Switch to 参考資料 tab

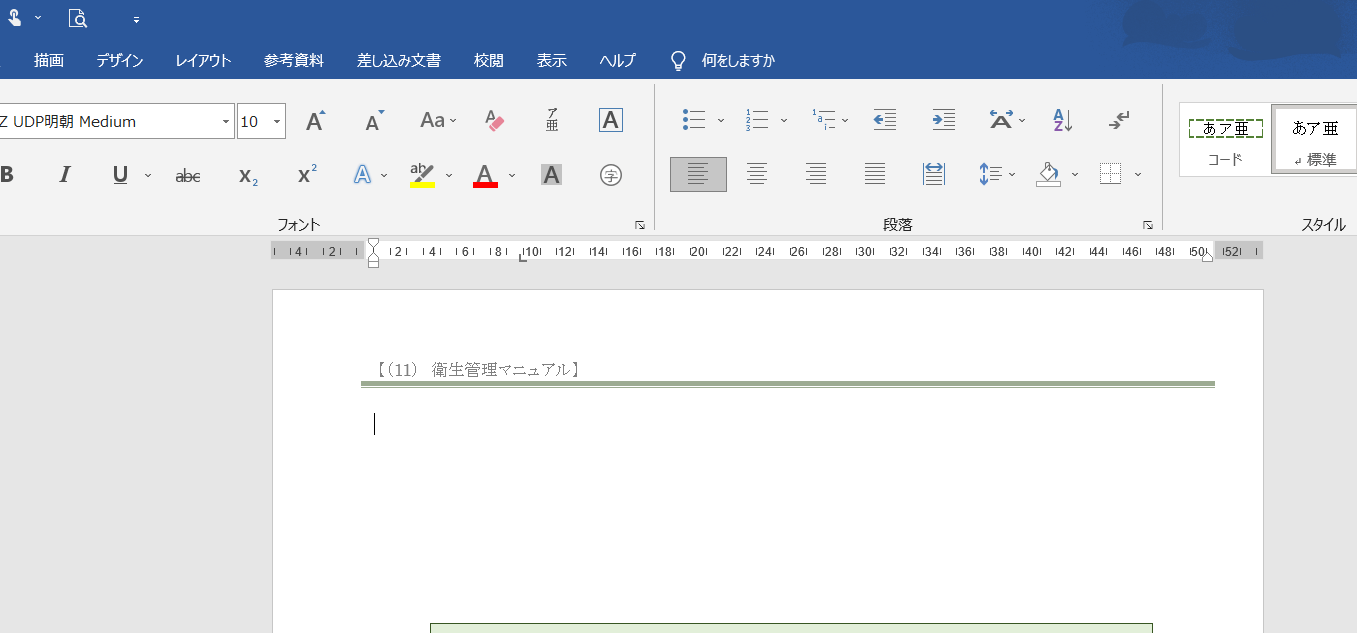[294, 60]
